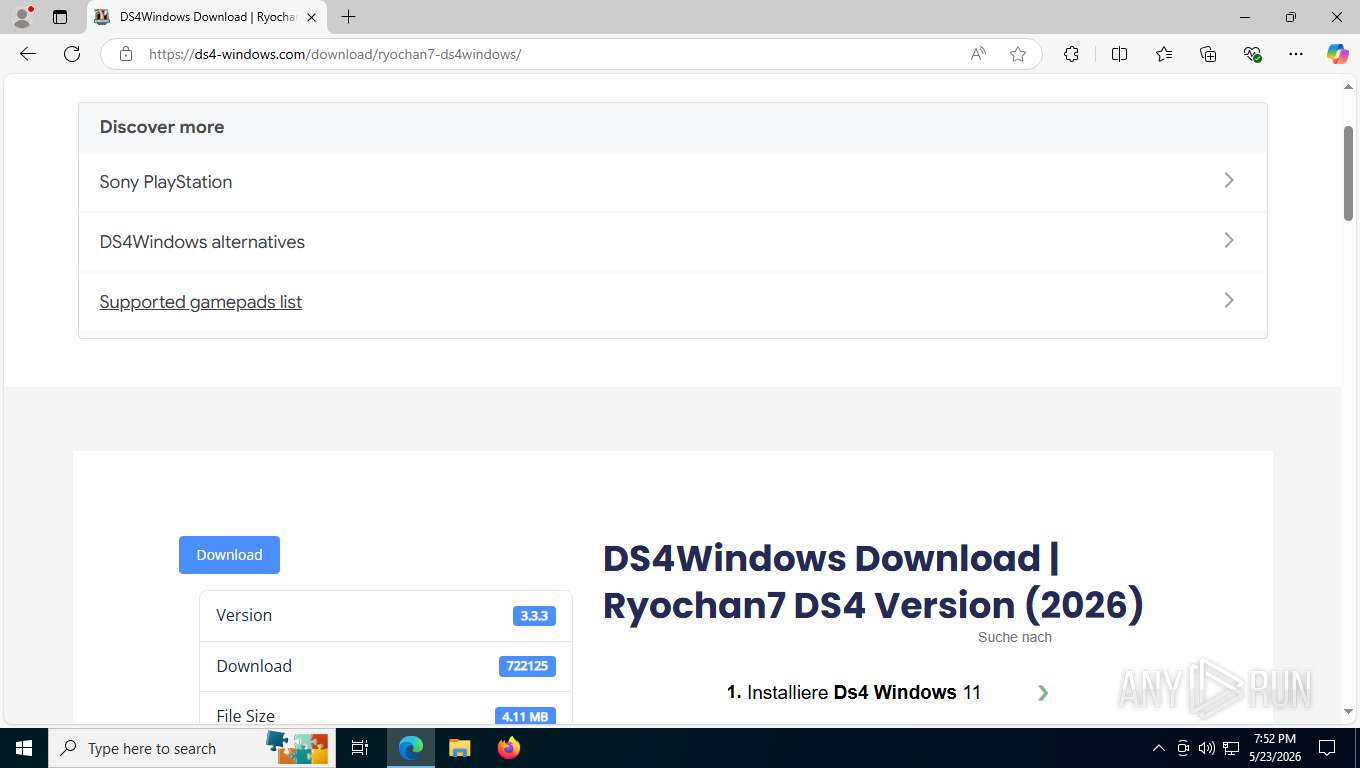Click the Version row label

click(244, 615)
